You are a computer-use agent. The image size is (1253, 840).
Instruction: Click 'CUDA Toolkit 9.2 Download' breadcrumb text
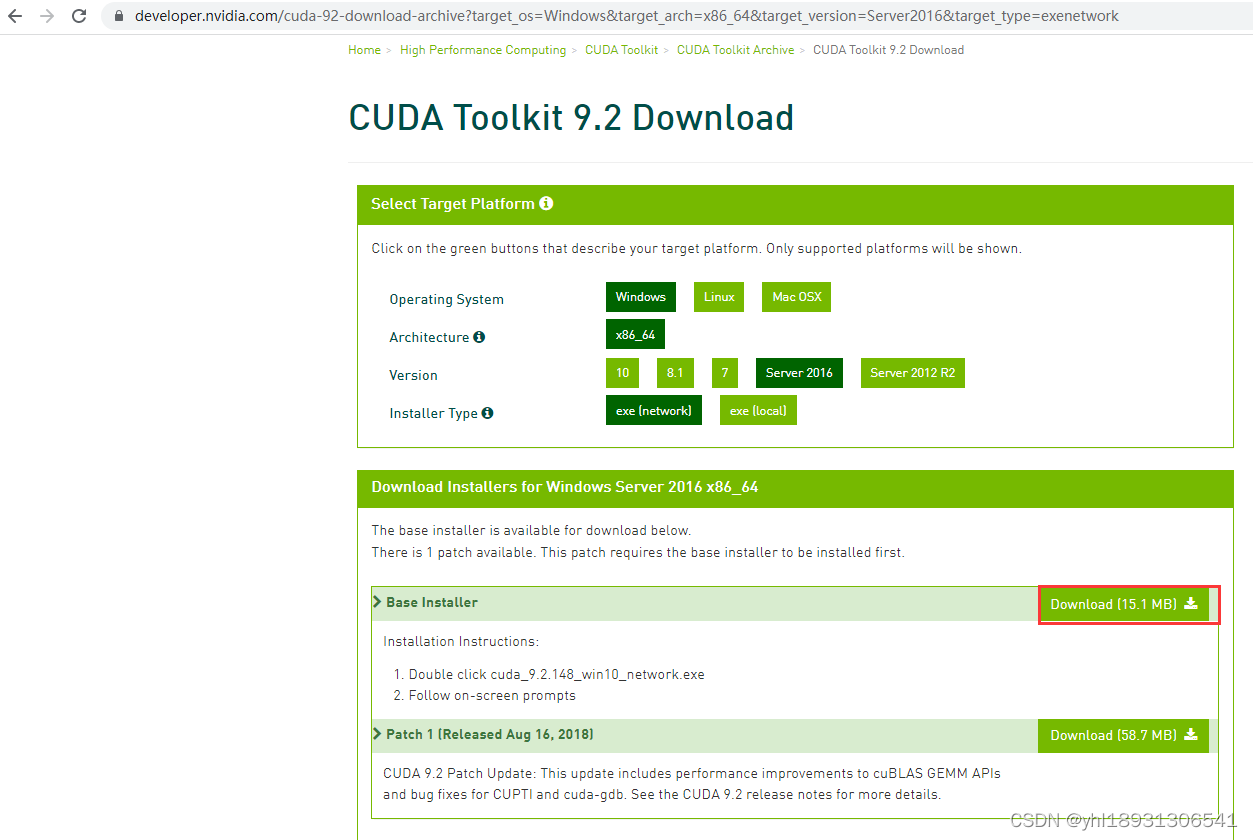pos(888,50)
